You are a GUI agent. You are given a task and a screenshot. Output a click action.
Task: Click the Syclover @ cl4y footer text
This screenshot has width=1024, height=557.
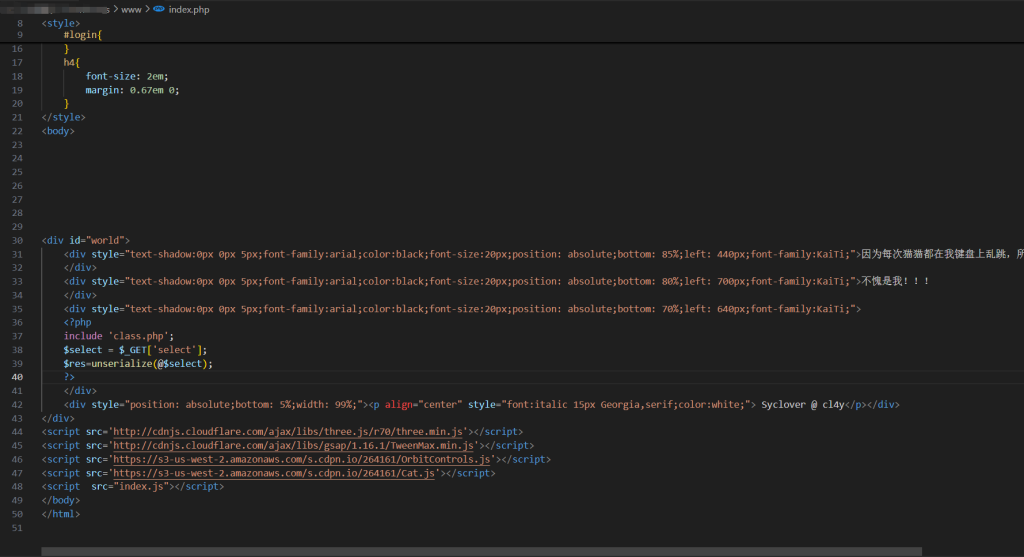[x=803, y=404]
